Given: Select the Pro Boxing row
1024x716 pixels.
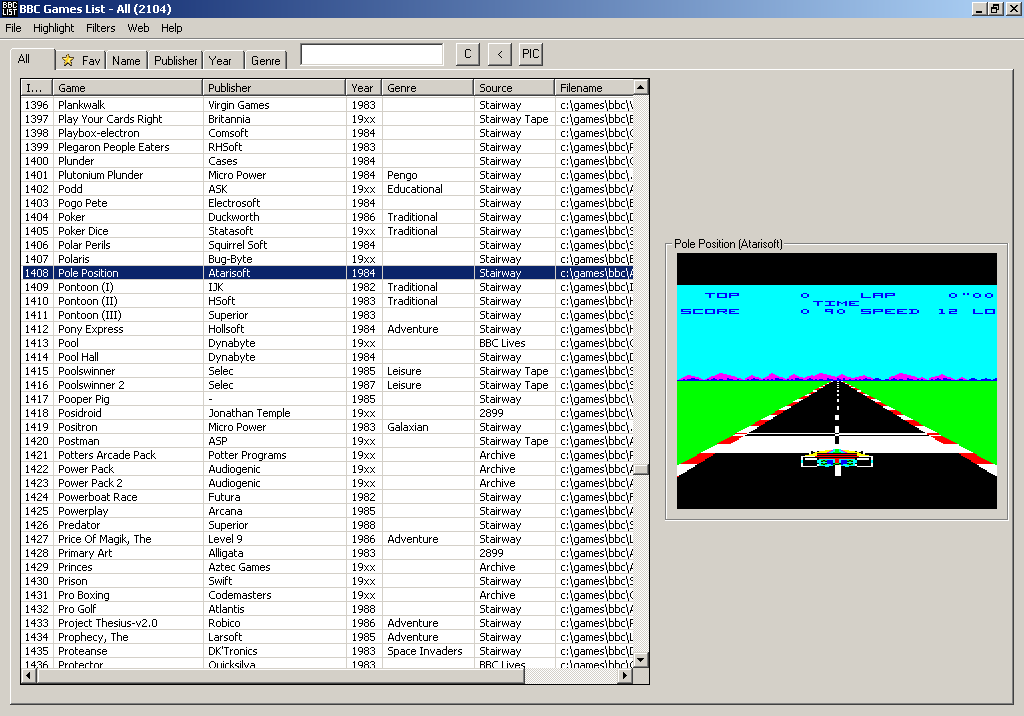Looking at the screenshot, I should [x=327, y=595].
